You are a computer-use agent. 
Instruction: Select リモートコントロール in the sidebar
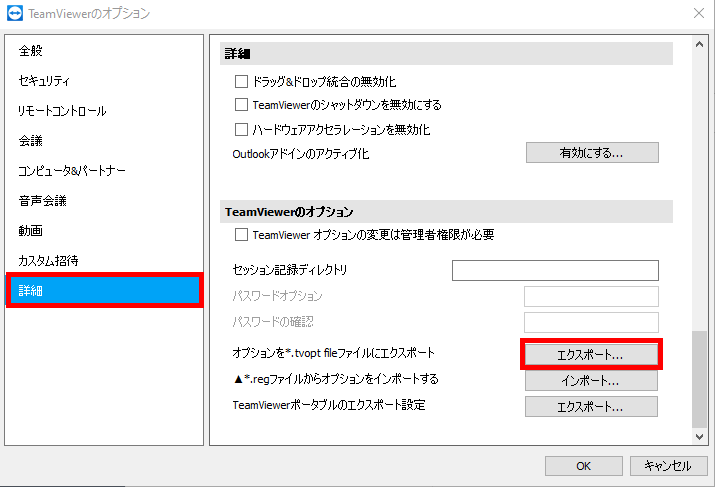point(62,111)
